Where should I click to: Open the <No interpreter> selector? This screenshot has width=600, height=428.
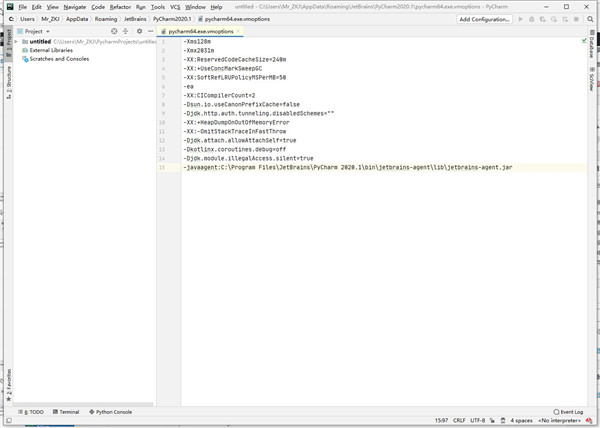(x=559, y=420)
